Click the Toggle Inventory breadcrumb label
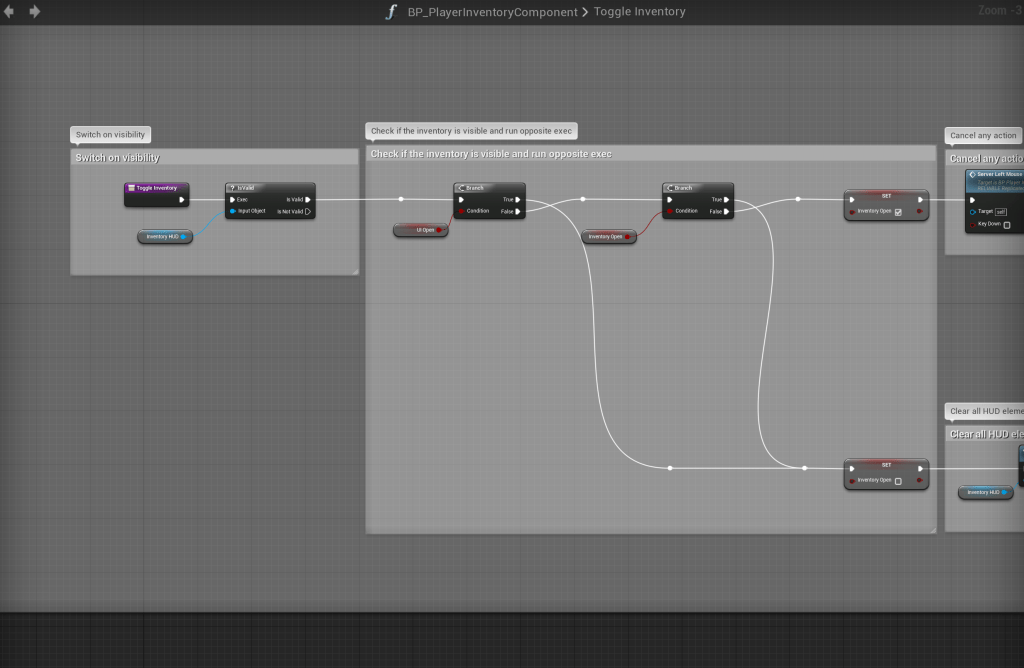The width and height of the screenshot is (1024, 668). click(640, 12)
